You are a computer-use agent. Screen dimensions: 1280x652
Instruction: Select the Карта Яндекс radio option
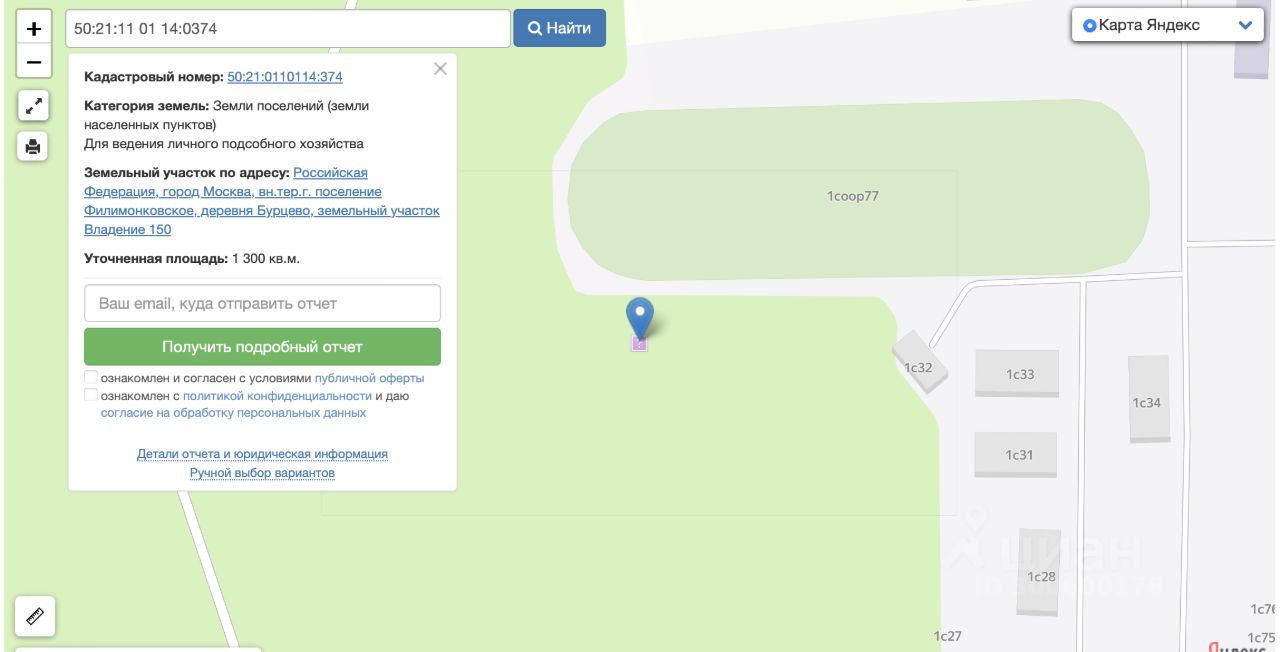coord(1090,26)
